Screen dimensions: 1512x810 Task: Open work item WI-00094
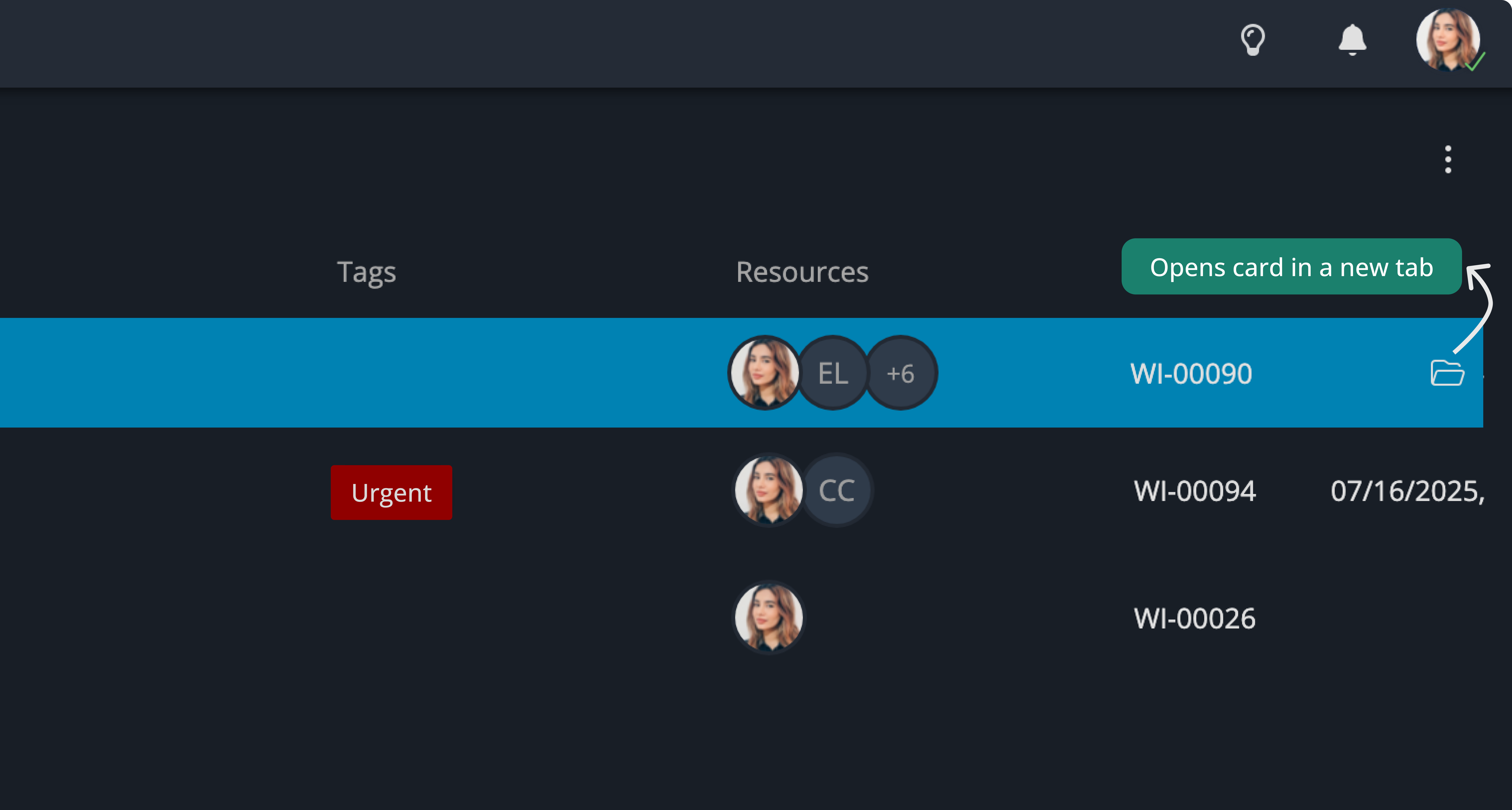1194,491
